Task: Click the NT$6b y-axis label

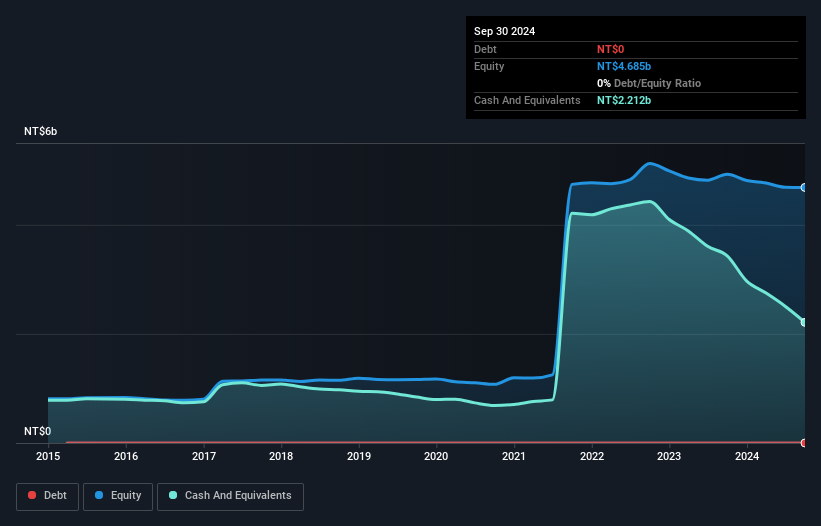Action: (40, 131)
